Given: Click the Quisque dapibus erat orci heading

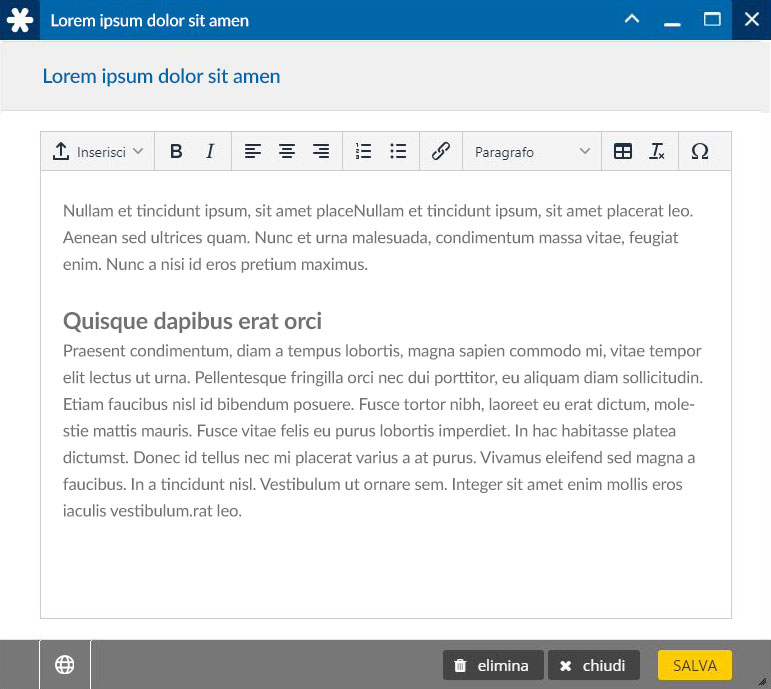Looking at the screenshot, I should [x=192, y=321].
